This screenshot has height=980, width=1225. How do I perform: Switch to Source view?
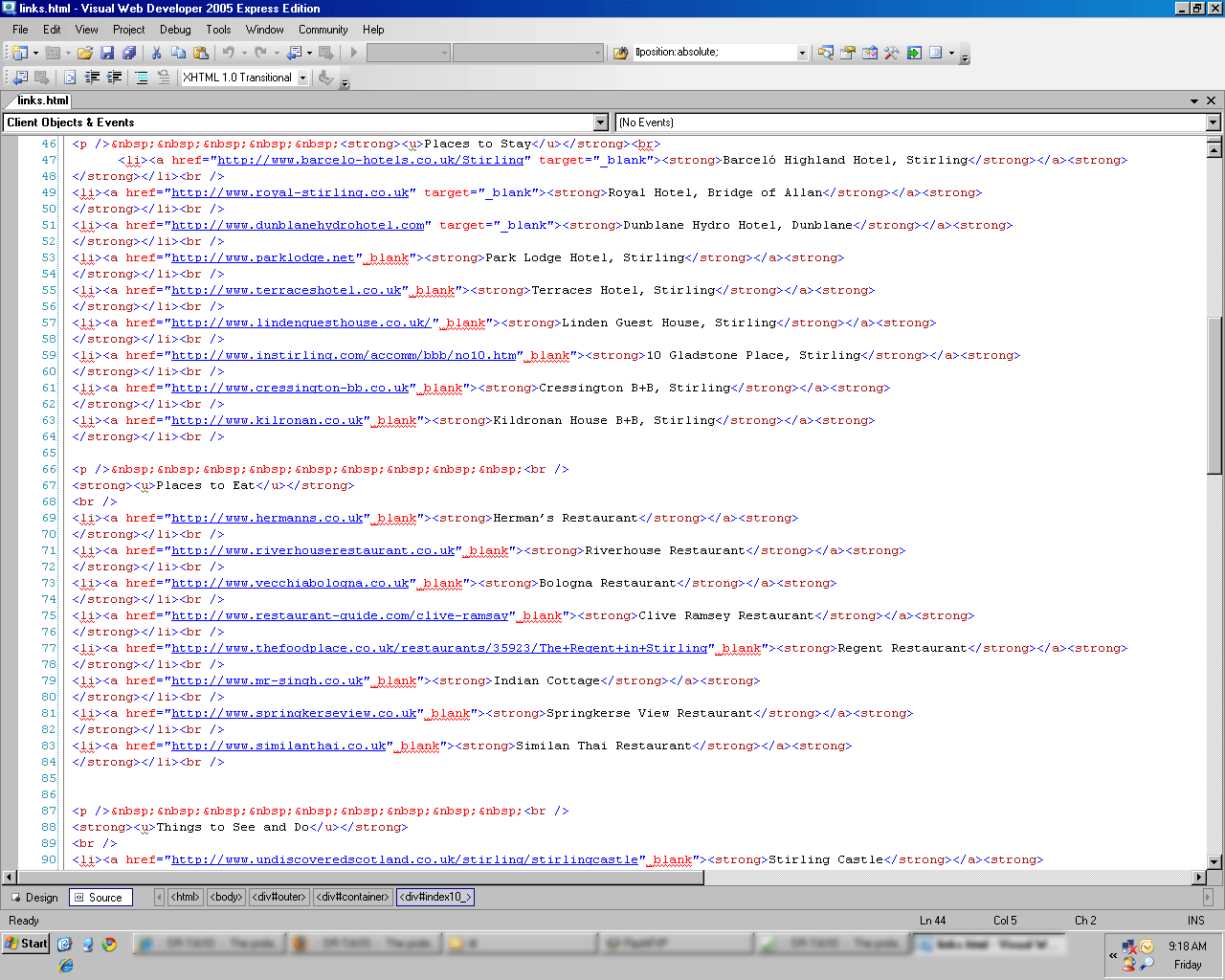coord(100,898)
